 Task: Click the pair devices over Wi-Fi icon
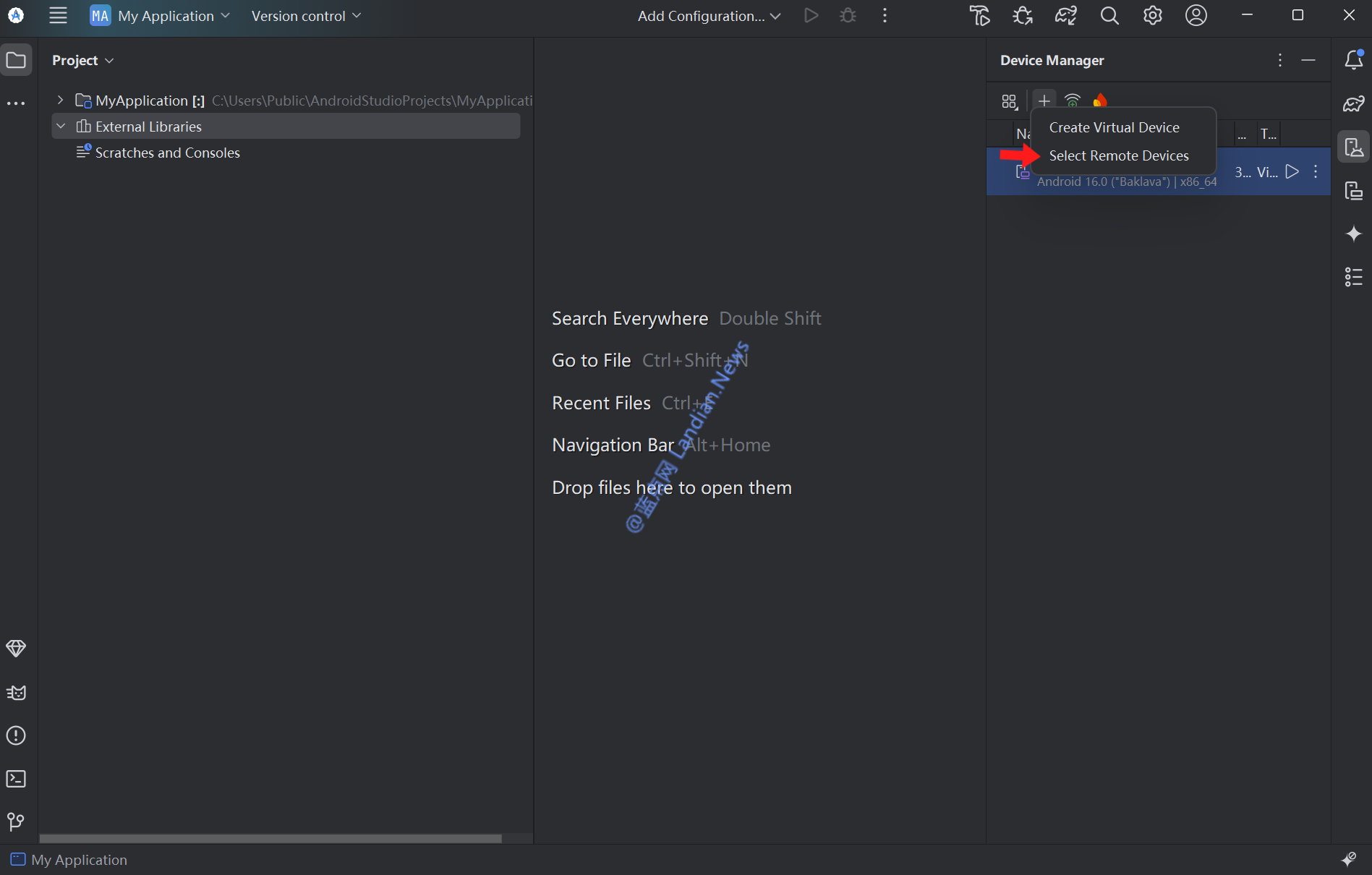[x=1073, y=101]
